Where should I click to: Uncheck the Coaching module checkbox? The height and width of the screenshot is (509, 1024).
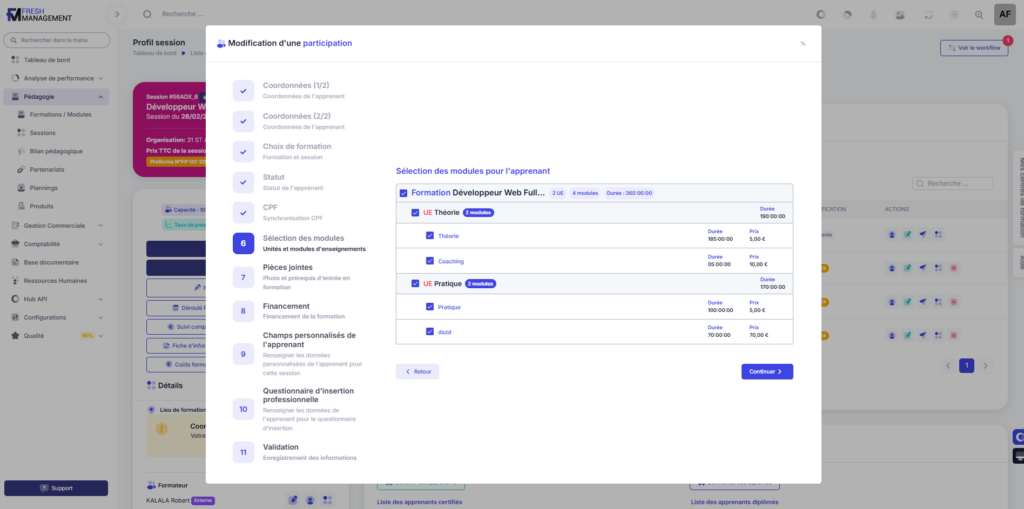[x=429, y=261]
